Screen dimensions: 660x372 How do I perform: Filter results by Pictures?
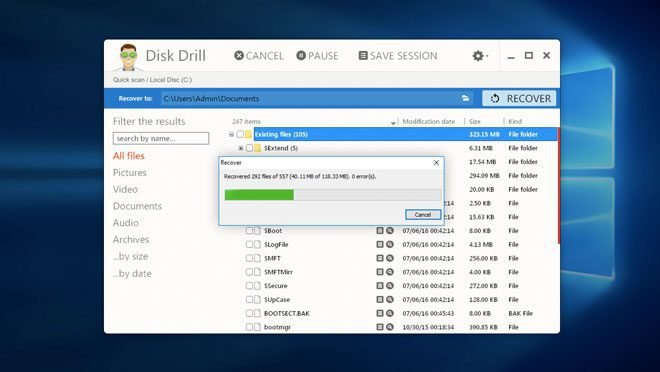pos(130,173)
